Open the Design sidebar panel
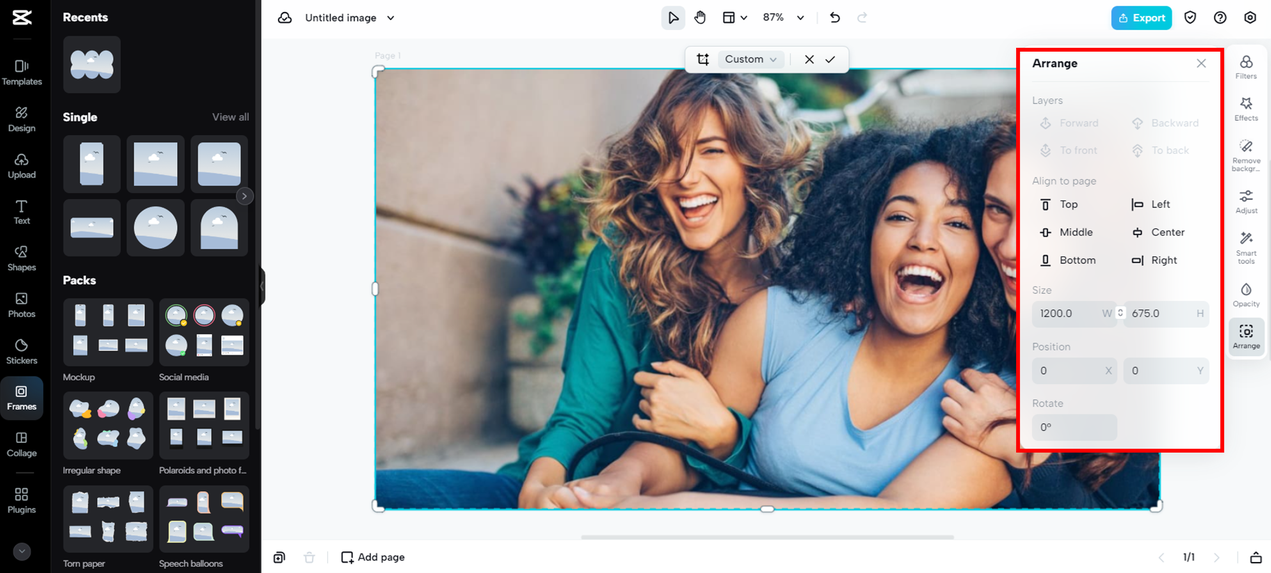Viewport: 1271px width, 573px height. [22, 119]
